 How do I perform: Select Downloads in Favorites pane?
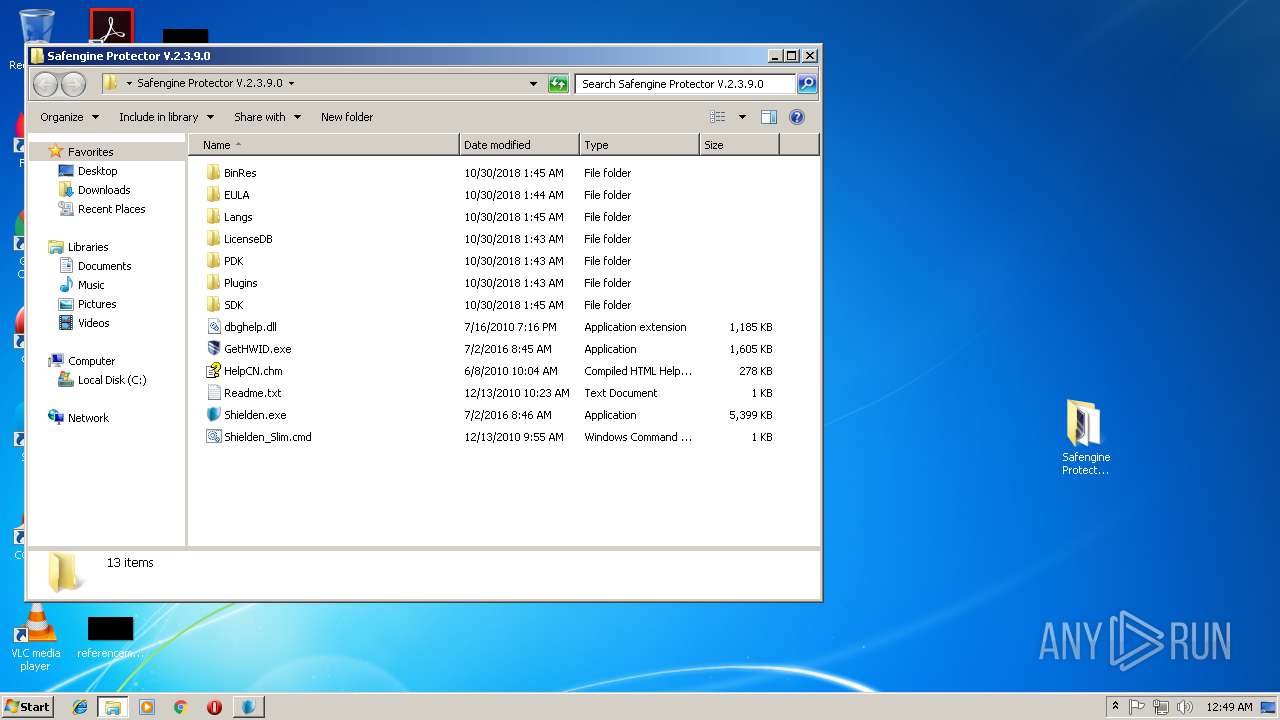click(x=104, y=190)
